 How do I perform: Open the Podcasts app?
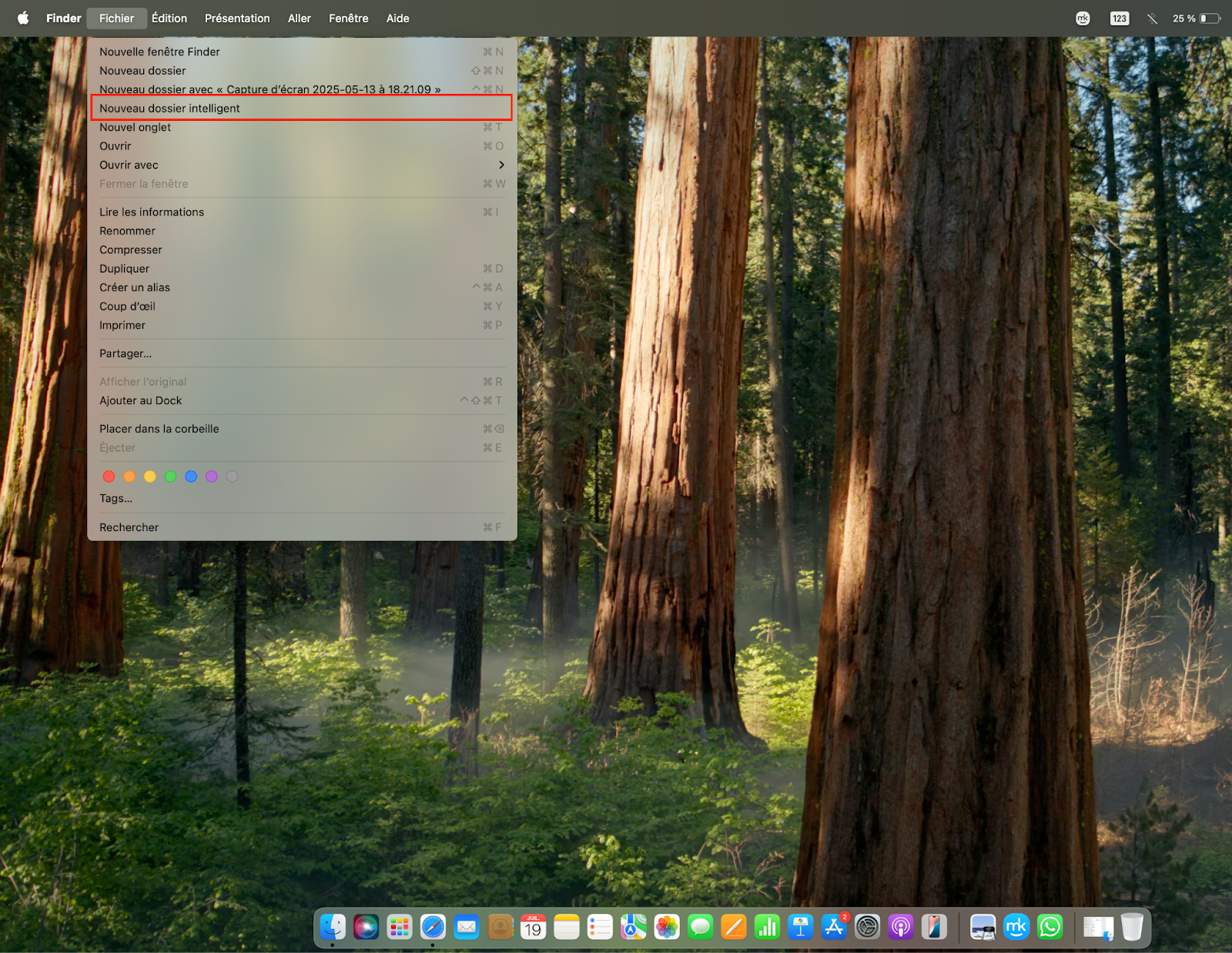click(x=901, y=927)
